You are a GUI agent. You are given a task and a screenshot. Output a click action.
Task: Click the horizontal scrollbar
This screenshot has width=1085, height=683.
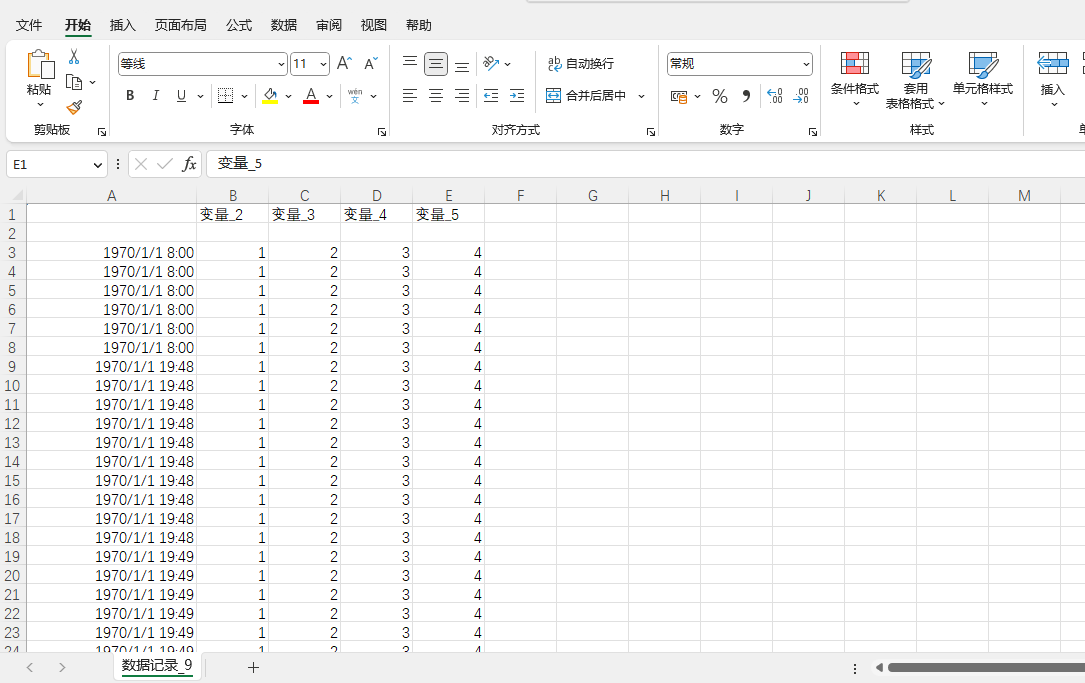click(985, 668)
